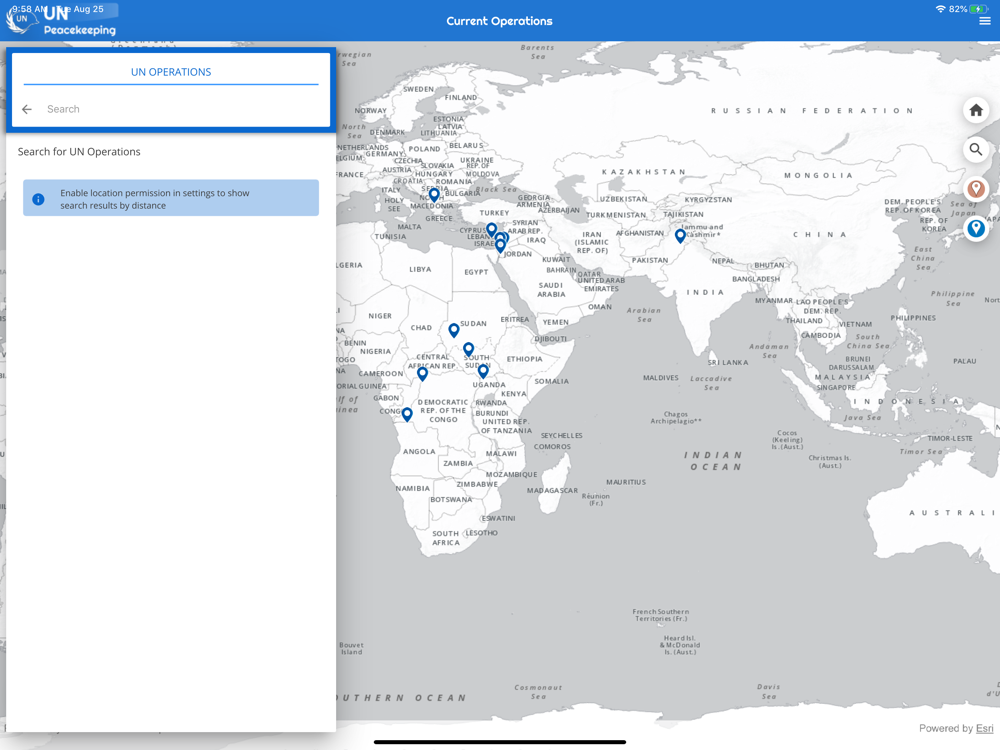
Task: Select the marker near Uganda border
Action: tap(483, 371)
